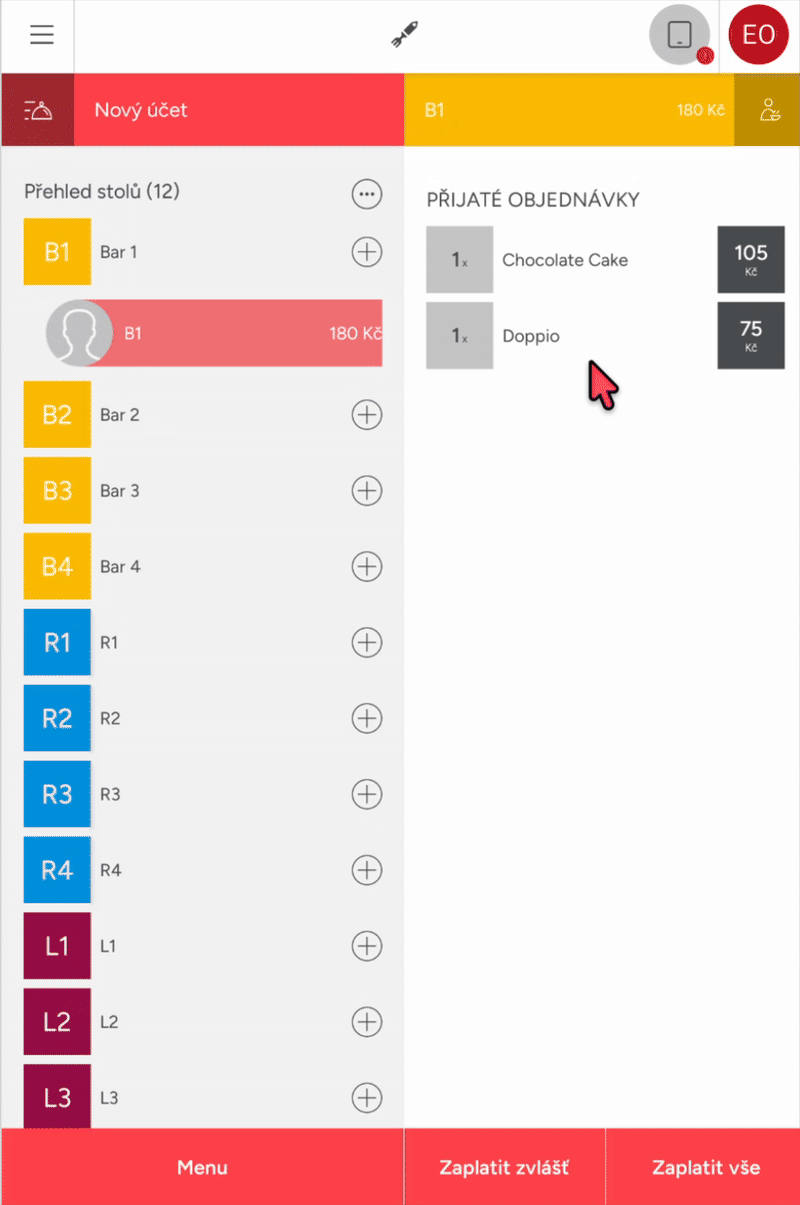
Task: Click Nový účet to create new bill
Action: point(238,110)
